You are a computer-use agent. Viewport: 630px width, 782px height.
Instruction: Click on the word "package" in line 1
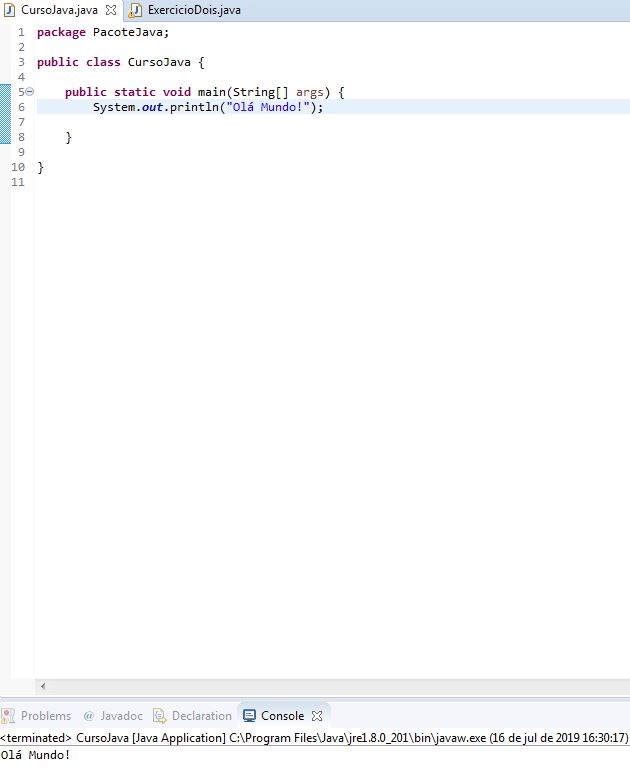click(x=61, y=32)
